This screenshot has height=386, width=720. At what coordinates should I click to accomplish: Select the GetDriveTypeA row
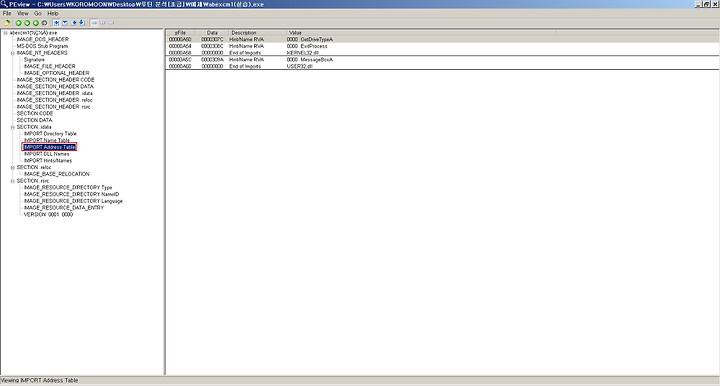pyautogui.click(x=442, y=39)
